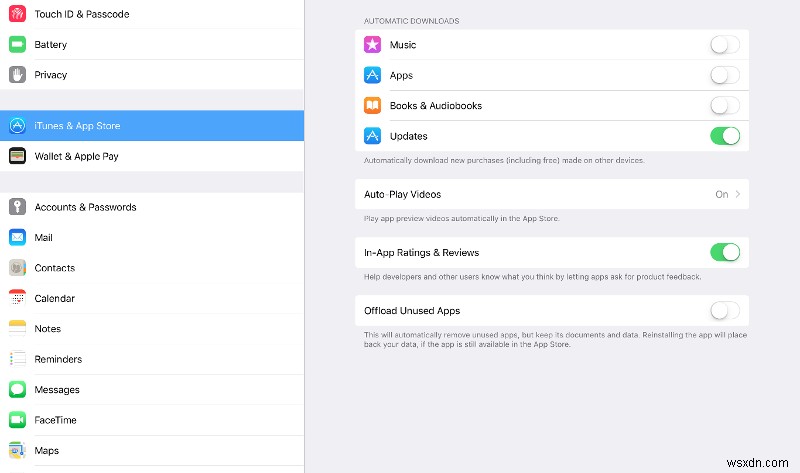Click 'Automatically download new purchases' description text
The image size is (800, 473).
pos(504,160)
